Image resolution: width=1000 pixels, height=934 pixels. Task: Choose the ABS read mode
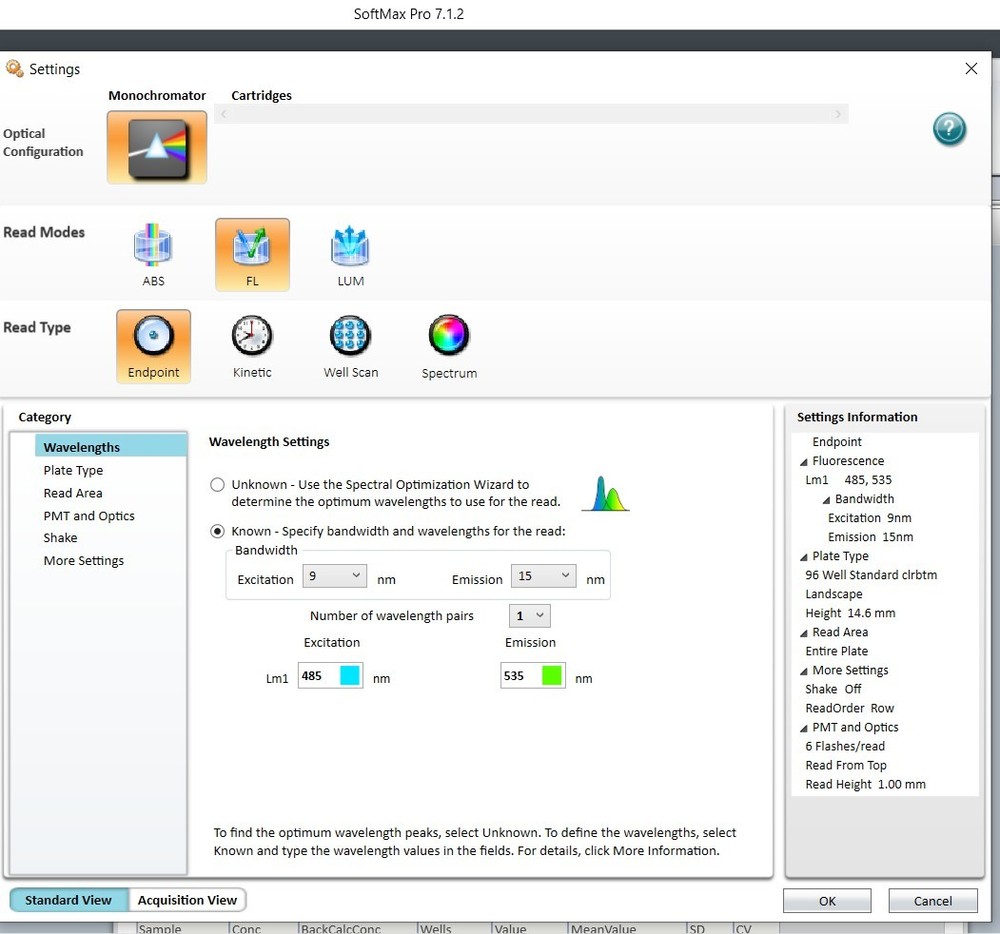(153, 255)
